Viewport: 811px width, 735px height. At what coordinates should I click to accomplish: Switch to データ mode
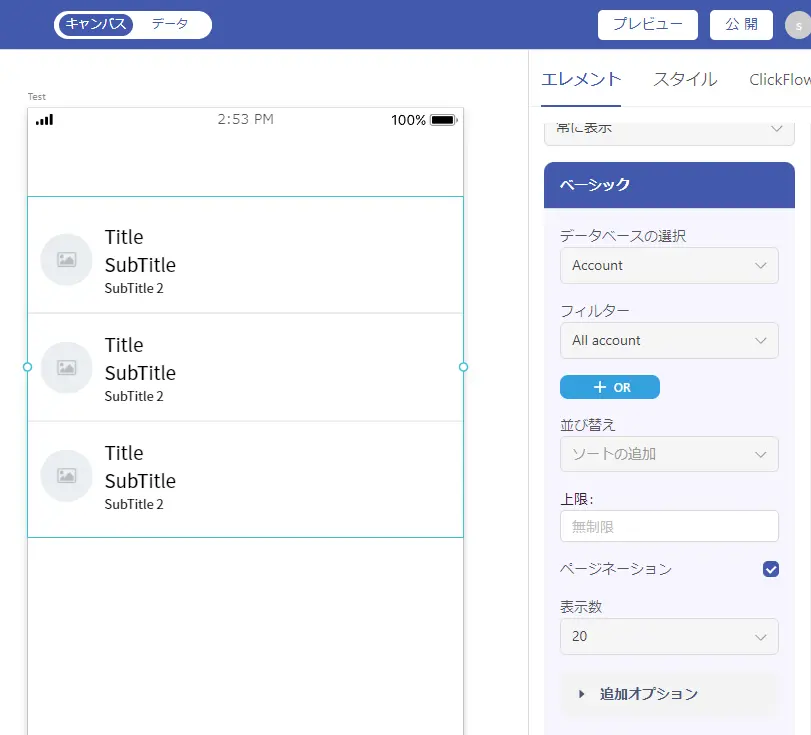coord(170,24)
